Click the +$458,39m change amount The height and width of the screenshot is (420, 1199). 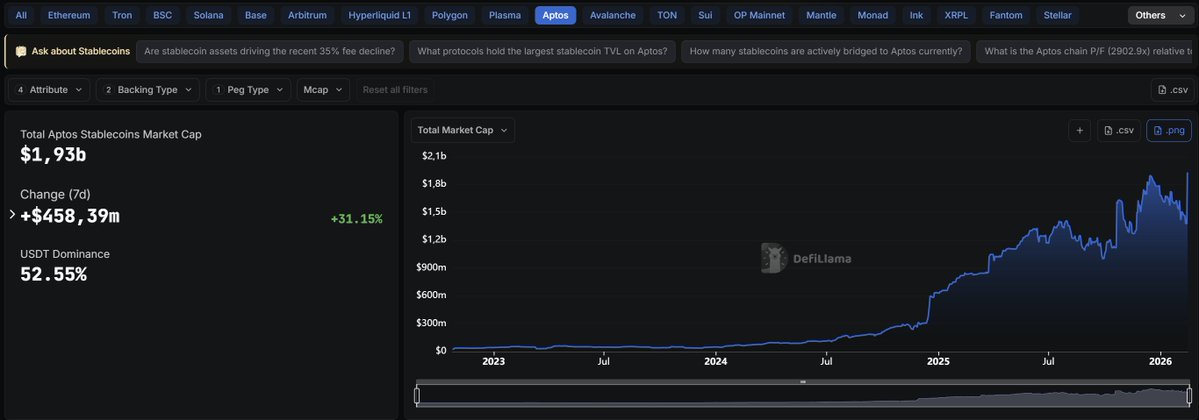coord(70,216)
